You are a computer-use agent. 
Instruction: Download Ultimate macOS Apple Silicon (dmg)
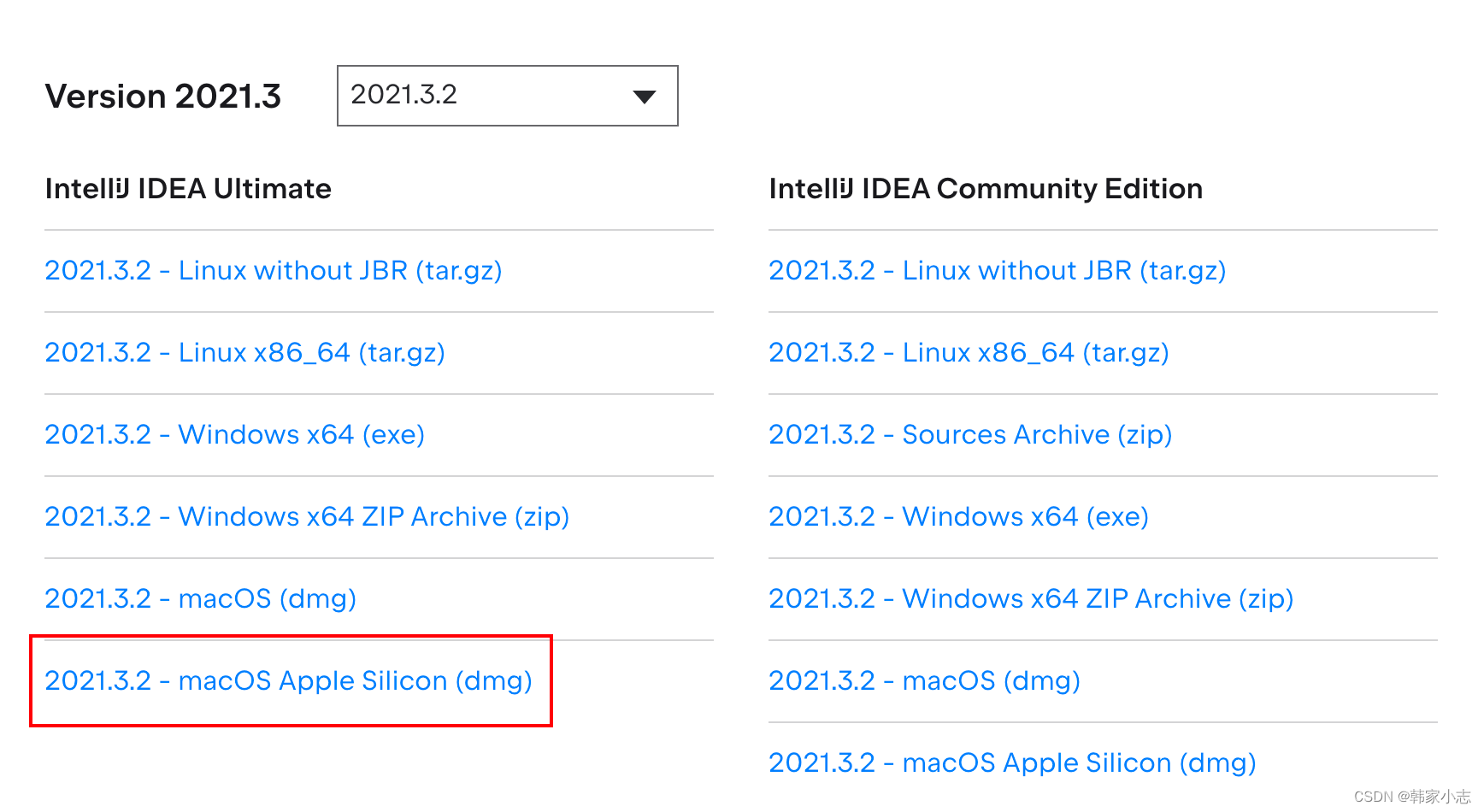coord(289,681)
